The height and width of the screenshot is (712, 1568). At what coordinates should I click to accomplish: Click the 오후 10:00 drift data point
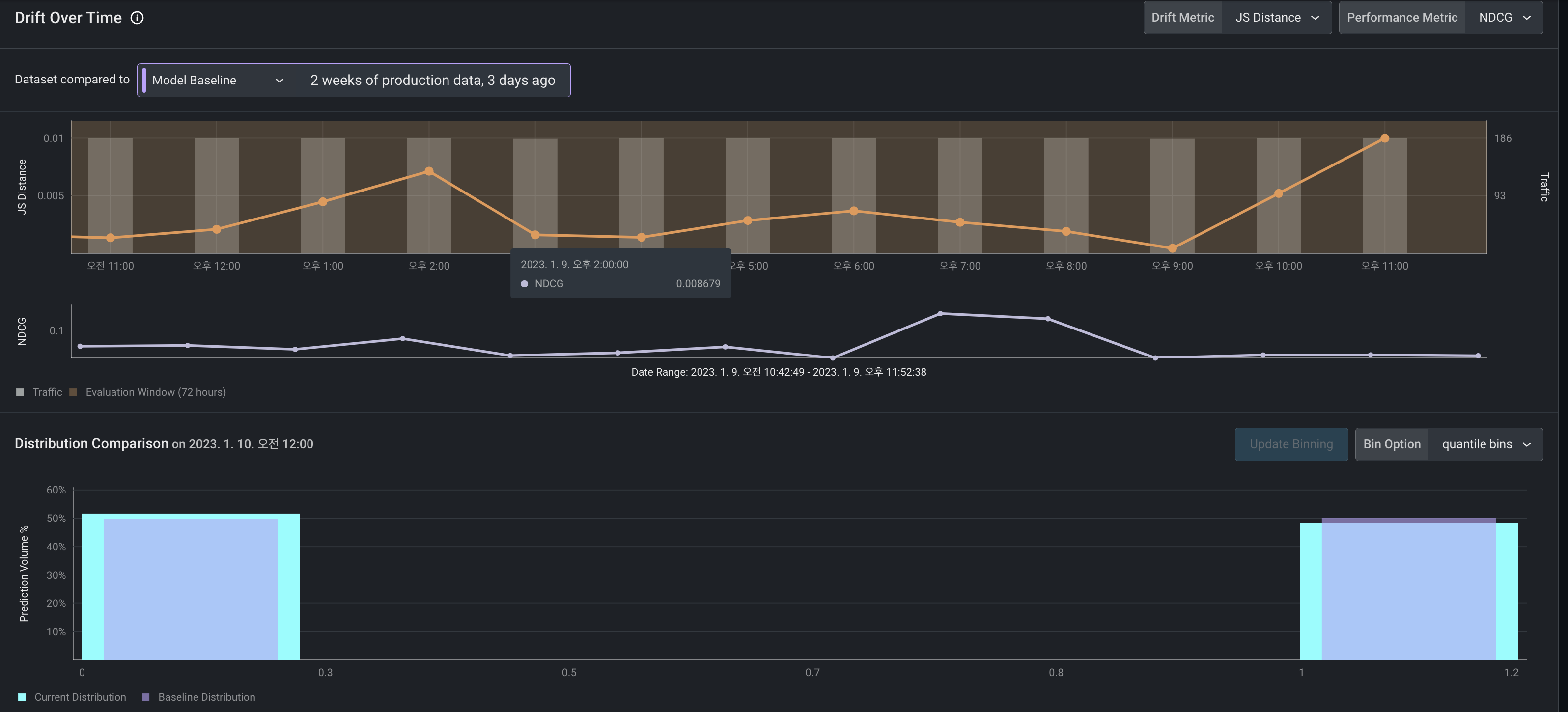point(1278,193)
